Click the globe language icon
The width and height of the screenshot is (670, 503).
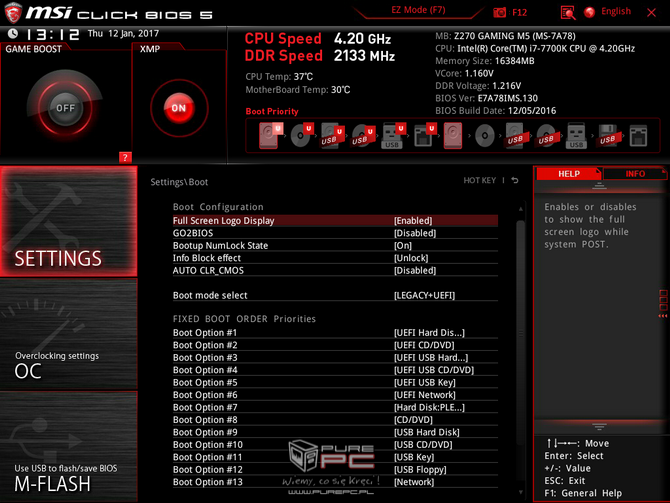click(x=590, y=12)
